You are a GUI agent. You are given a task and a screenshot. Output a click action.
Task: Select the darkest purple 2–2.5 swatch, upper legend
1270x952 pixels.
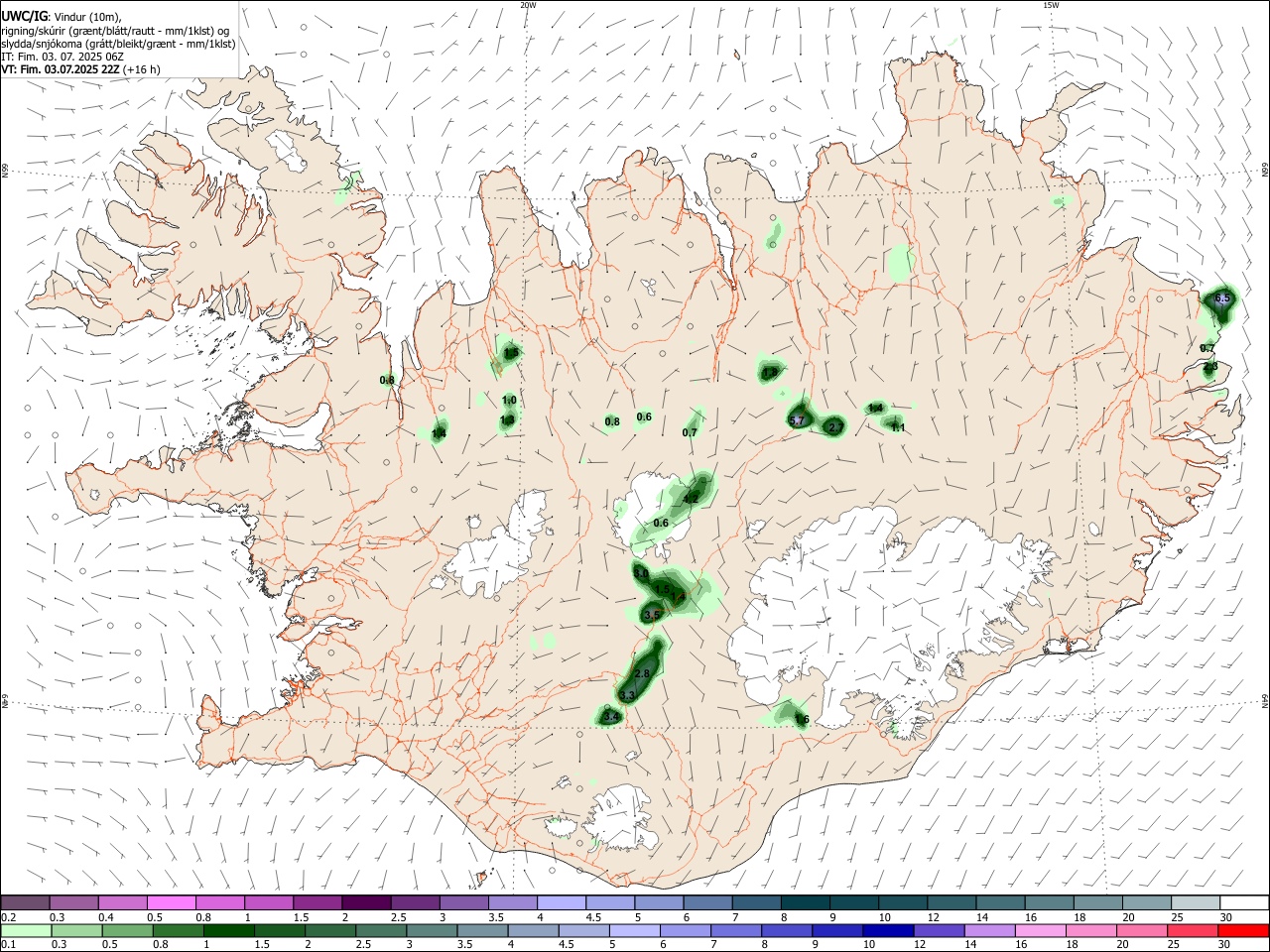tap(366, 902)
